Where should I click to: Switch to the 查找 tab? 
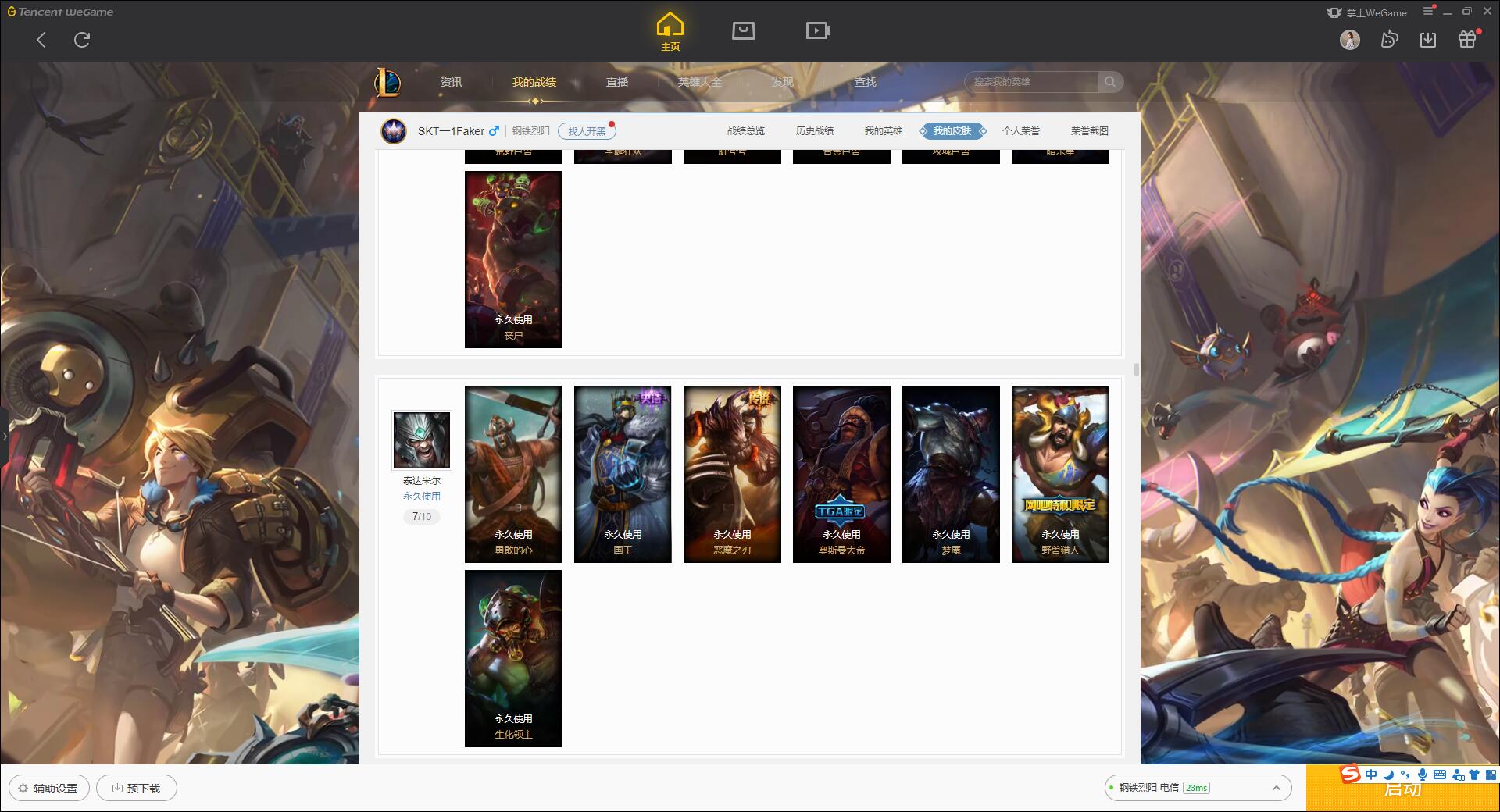[866, 82]
